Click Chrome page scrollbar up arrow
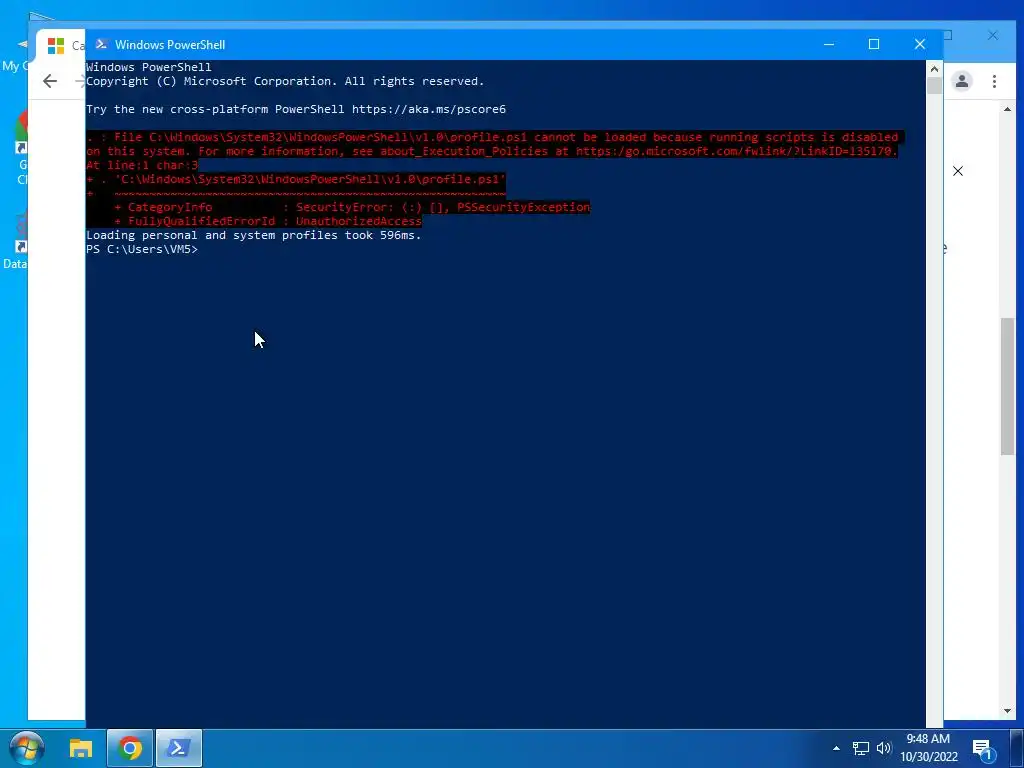Screen dimensions: 1024x768 pos(1008,109)
